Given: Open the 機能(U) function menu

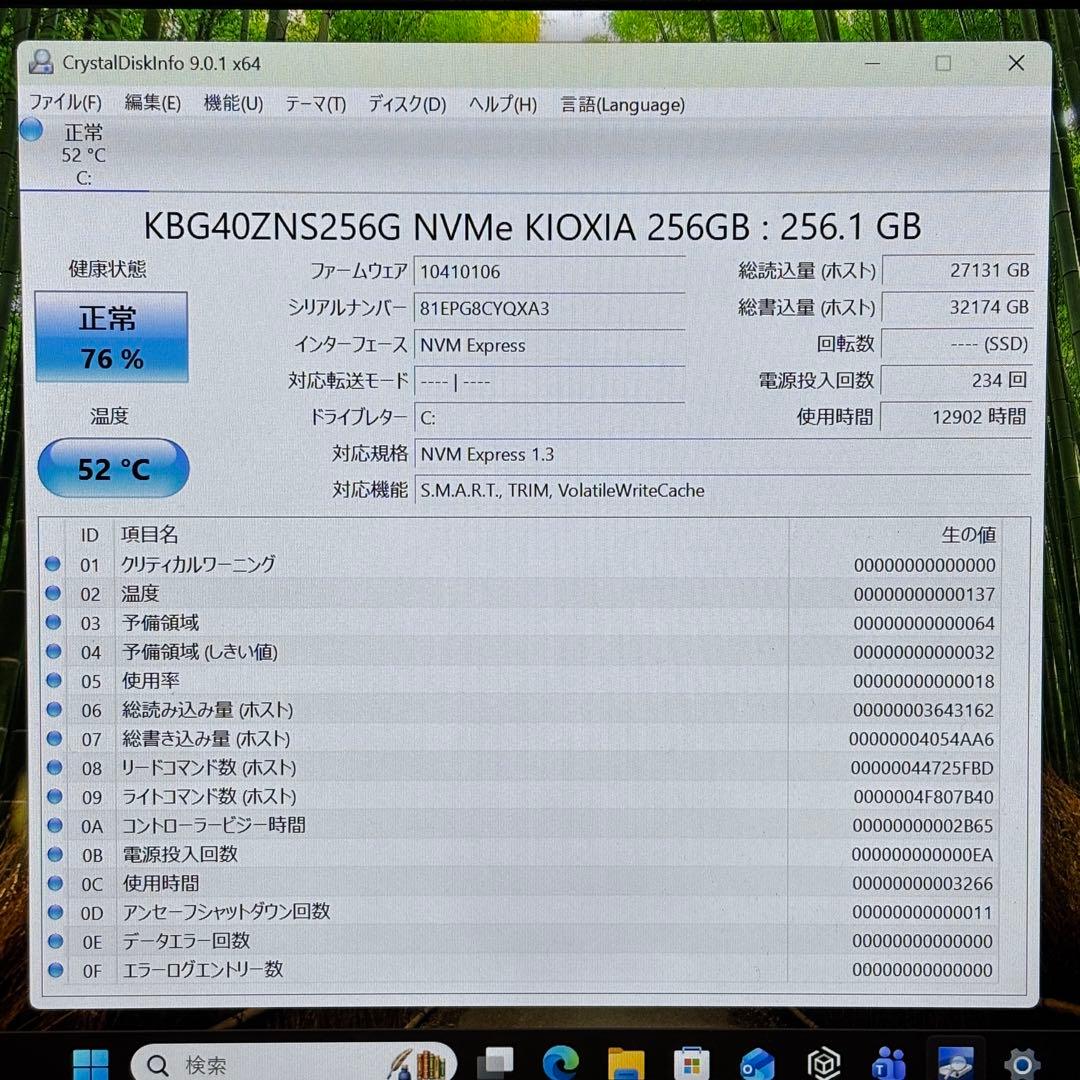Looking at the screenshot, I should click(x=234, y=104).
